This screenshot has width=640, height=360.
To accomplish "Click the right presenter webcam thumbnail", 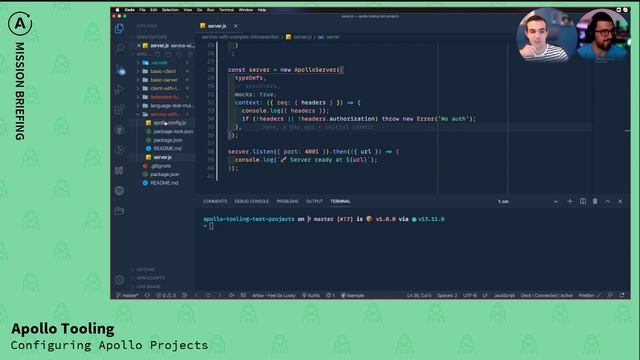I will point(603,36).
